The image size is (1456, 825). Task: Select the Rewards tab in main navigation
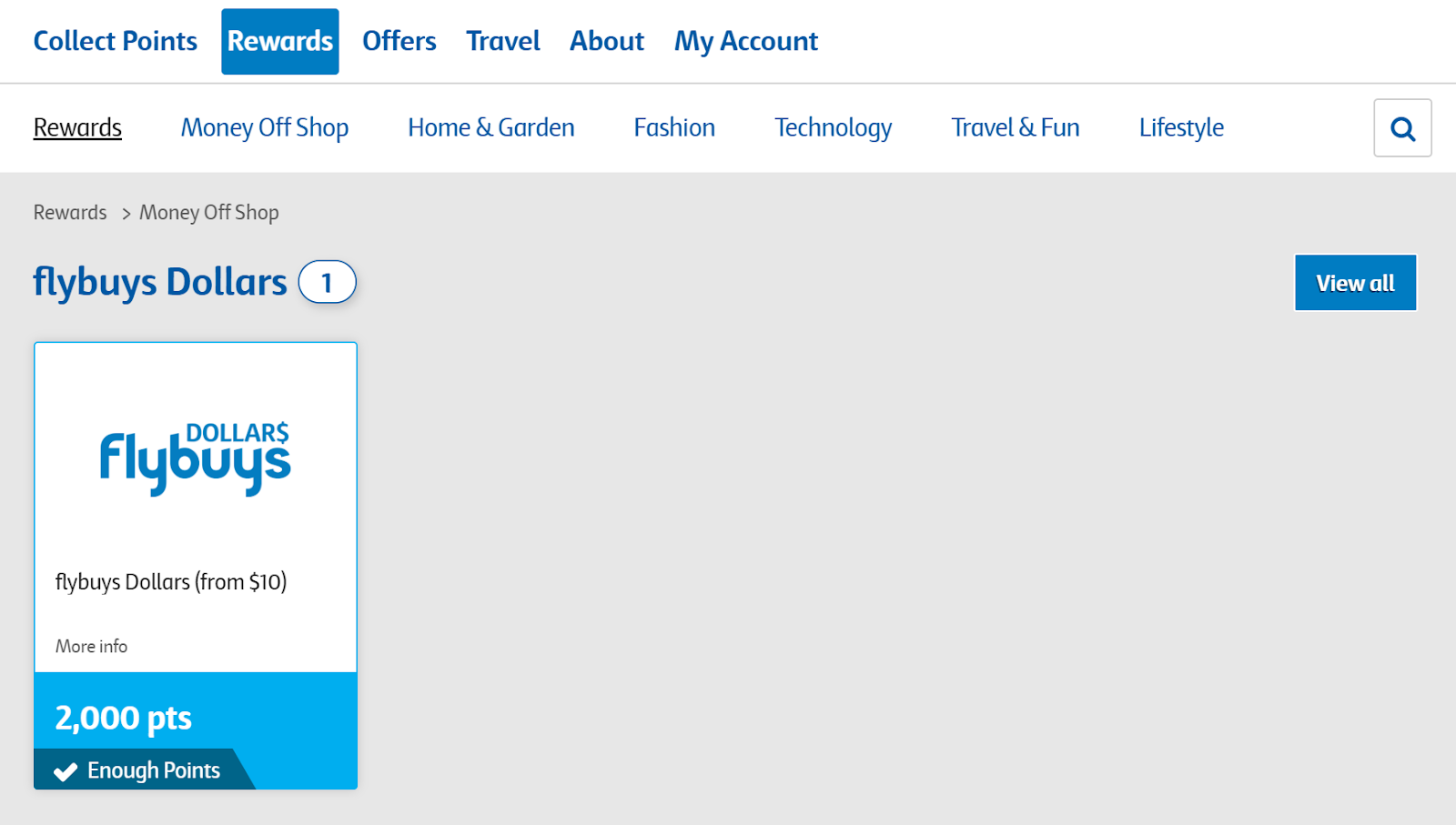pos(279,40)
